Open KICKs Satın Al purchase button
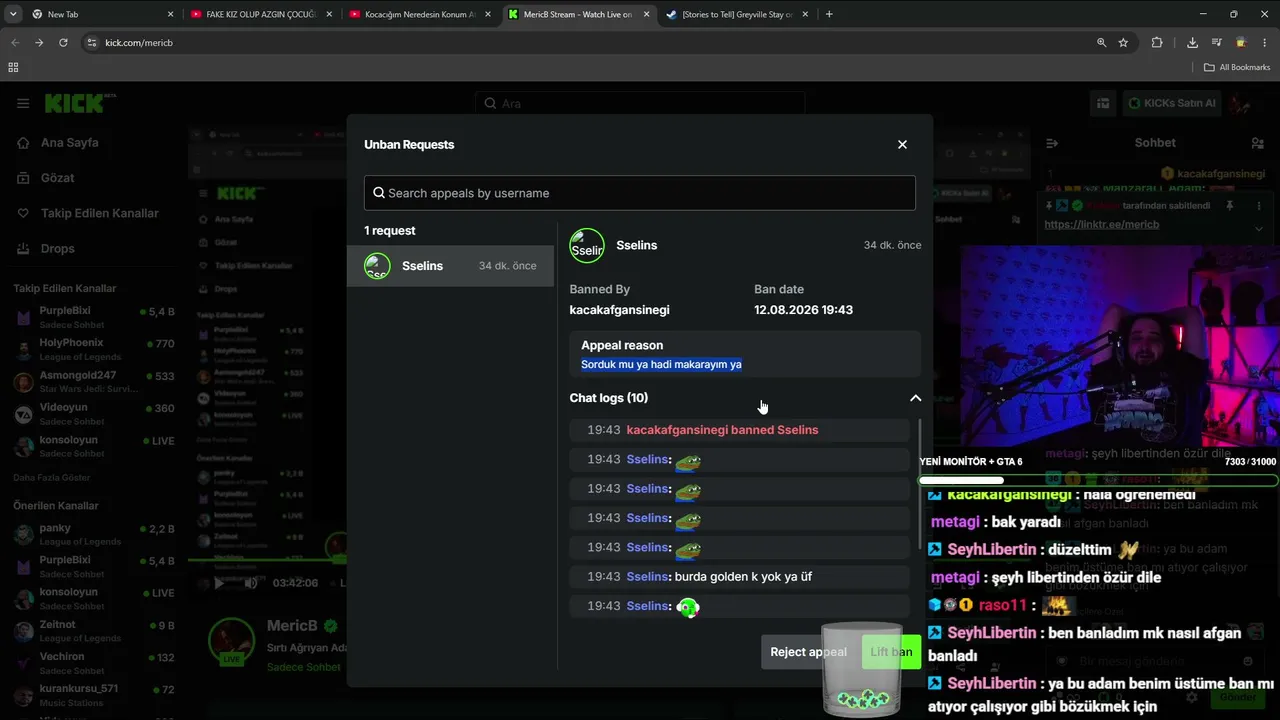 click(x=1172, y=103)
